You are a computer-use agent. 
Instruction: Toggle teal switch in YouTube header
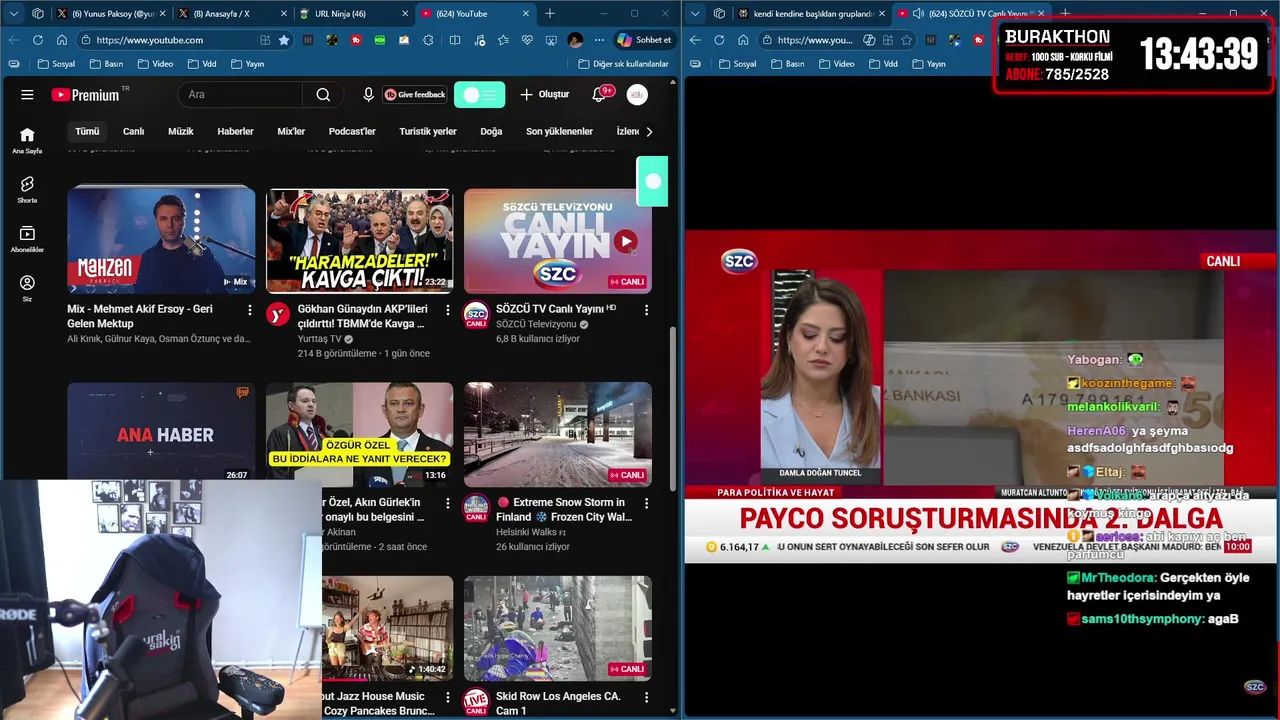point(479,95)
